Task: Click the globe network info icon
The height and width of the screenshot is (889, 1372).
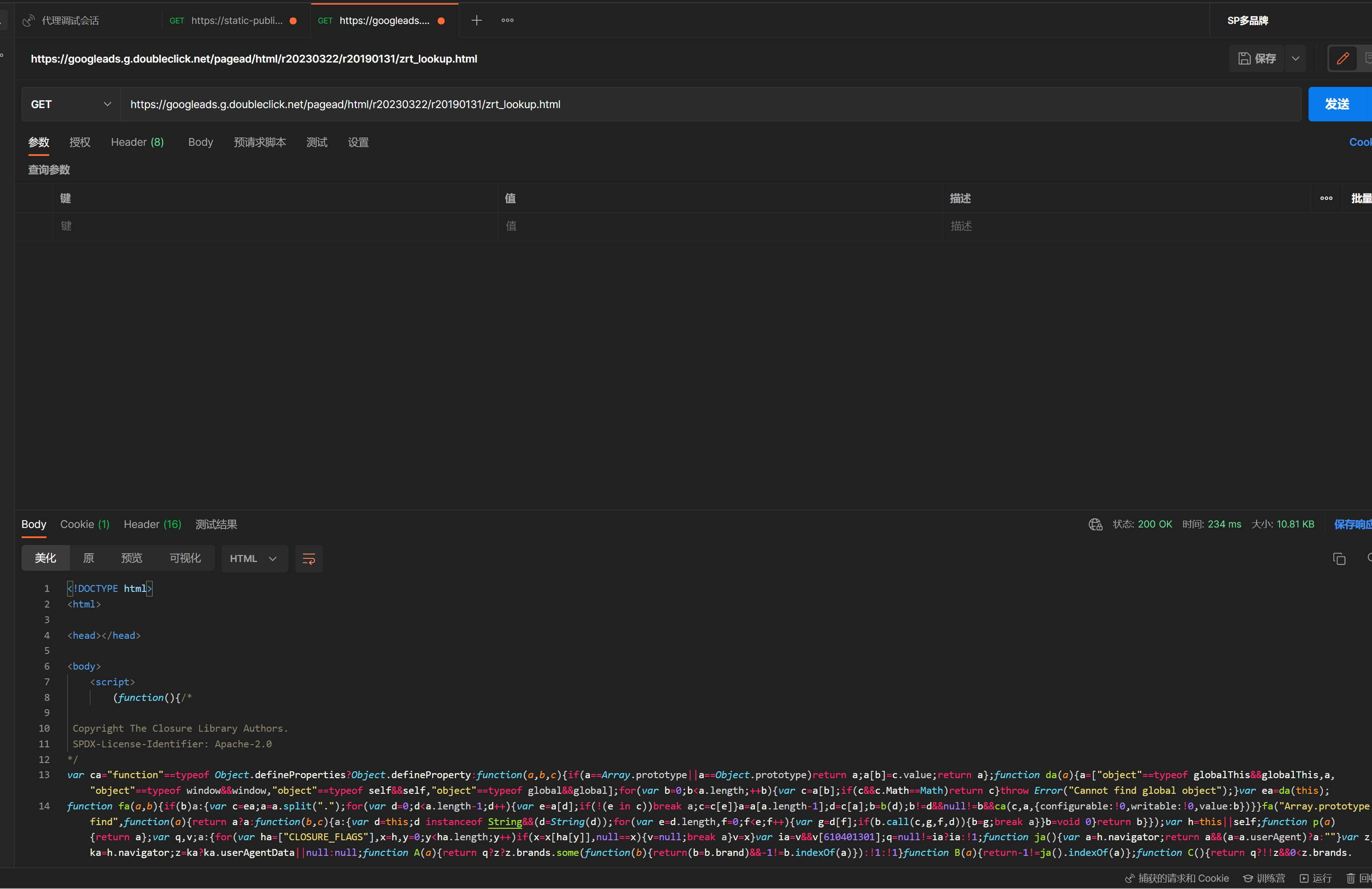Action: (1095, 525)
